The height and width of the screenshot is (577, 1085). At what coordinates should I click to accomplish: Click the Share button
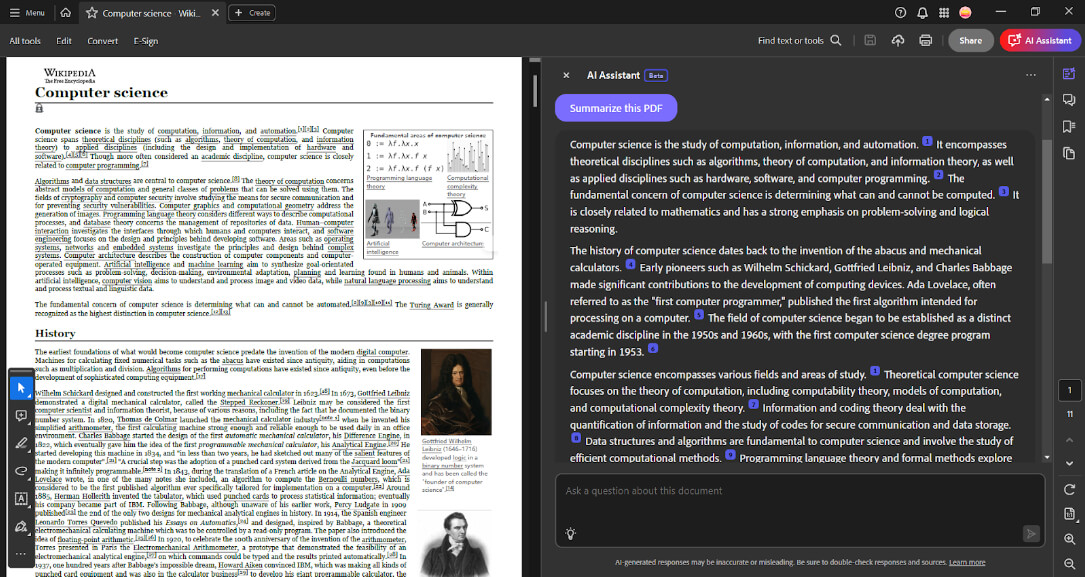[x=970, y=41]
